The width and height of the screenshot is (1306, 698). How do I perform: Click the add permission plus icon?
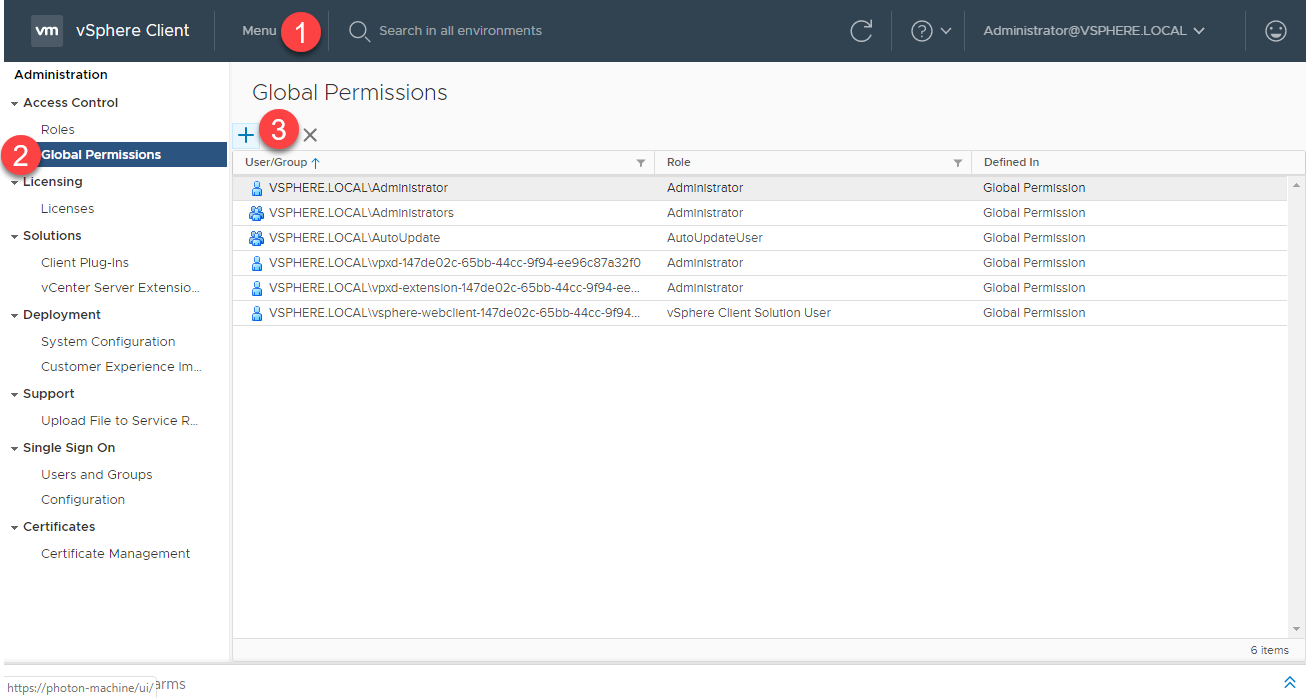pos(245,135)
